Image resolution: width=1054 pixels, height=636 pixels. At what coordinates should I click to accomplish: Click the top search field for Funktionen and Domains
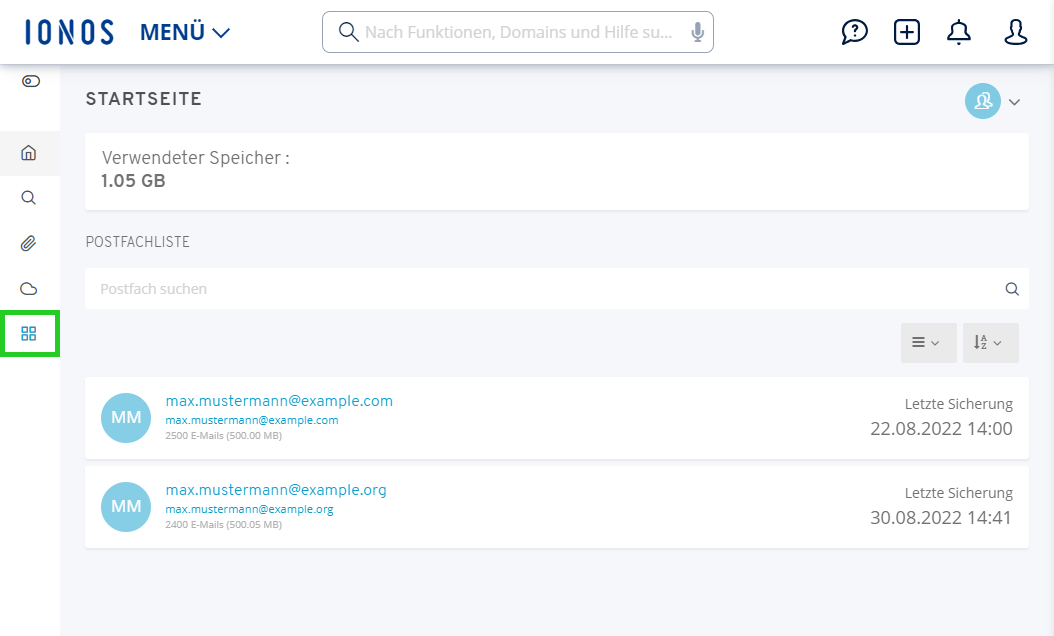(x=518, y=32)
